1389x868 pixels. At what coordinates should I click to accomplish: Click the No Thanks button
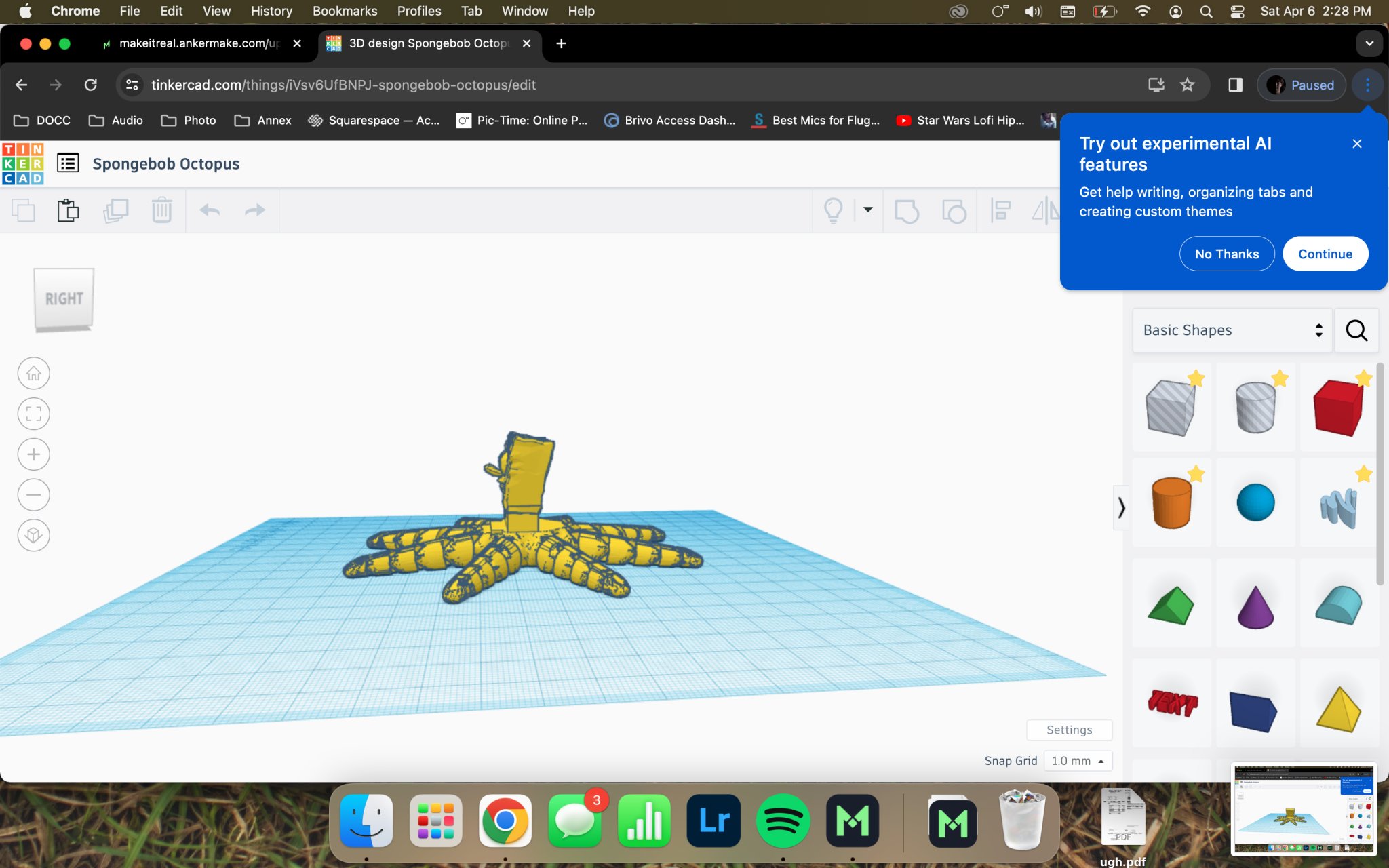1226,254
